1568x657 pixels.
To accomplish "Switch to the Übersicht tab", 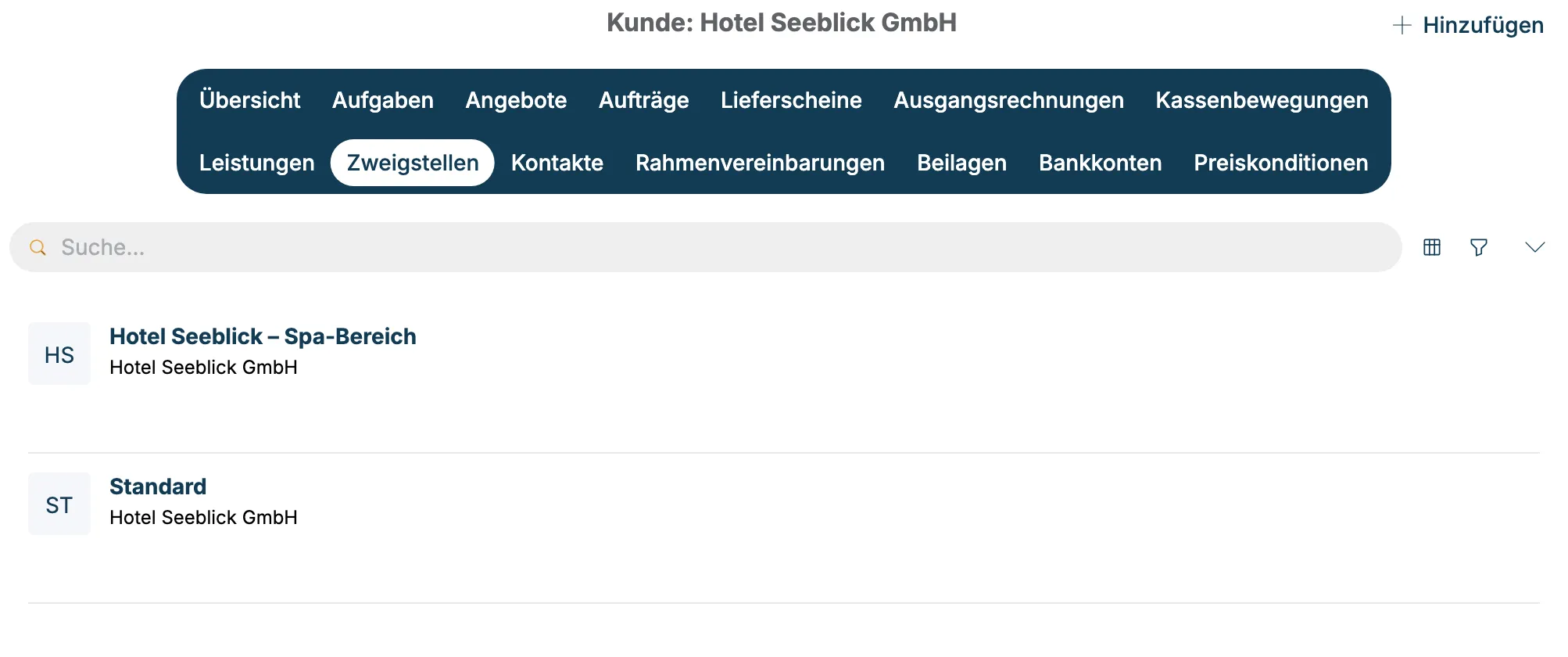I will [249, 100].
